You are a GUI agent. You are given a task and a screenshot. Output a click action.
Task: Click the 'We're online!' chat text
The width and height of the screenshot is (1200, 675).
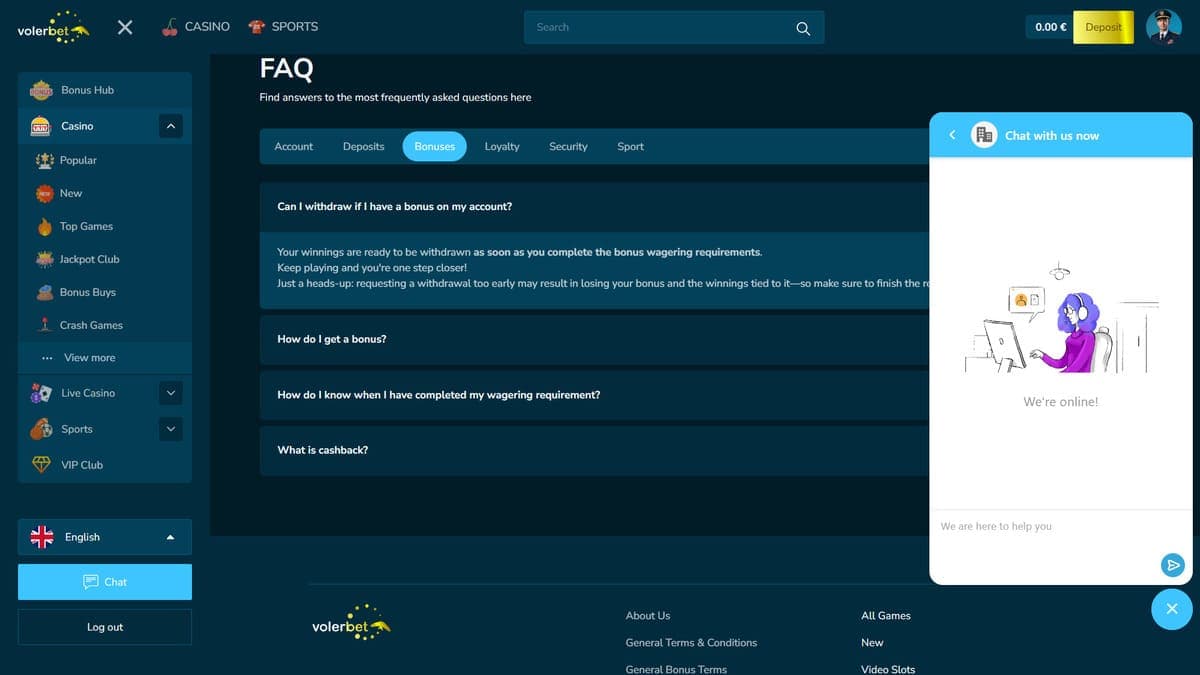(1061, 401)
